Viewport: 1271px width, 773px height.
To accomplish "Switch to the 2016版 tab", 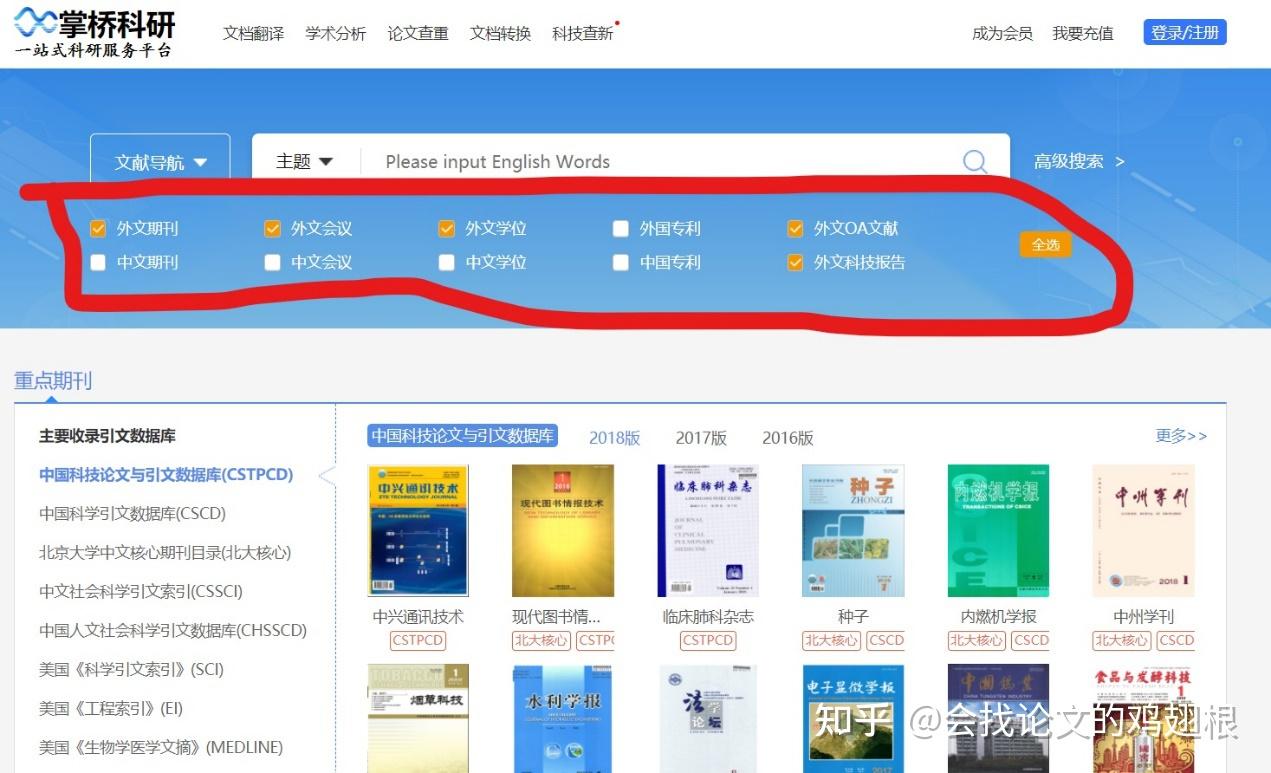I will pyautogui.click(x=787, y=438).
